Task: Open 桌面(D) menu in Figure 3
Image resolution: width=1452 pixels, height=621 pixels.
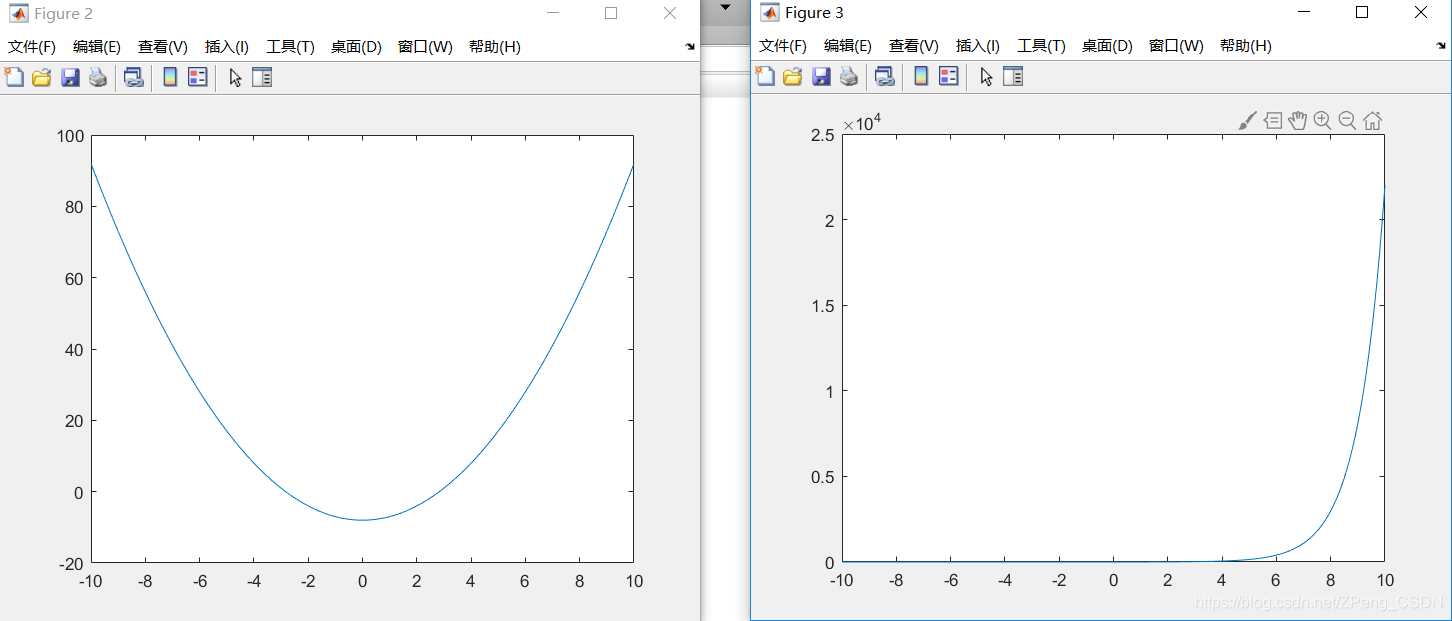Action: [1108, 46]
